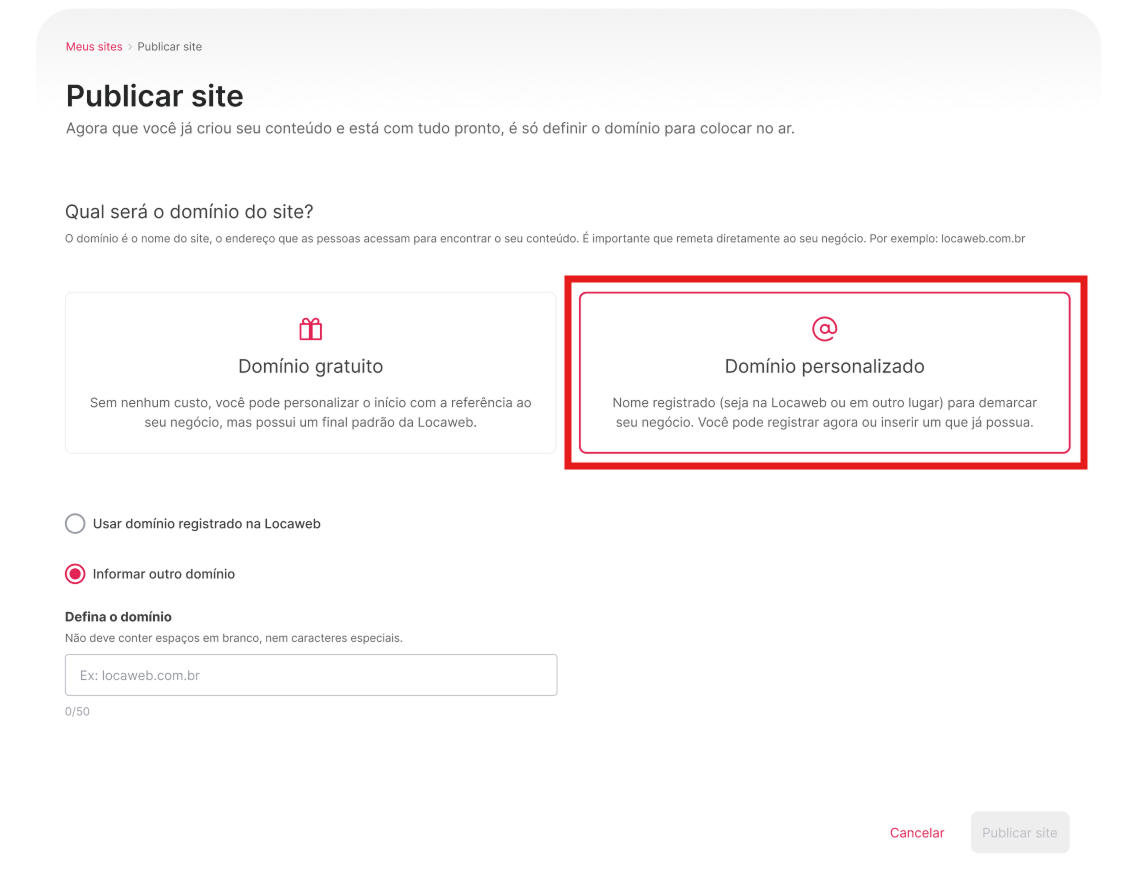The height and width of the screenshot is (881, 1134).
Task: Choose the "Domínio personalizado" card title
Action: [824, 367]
